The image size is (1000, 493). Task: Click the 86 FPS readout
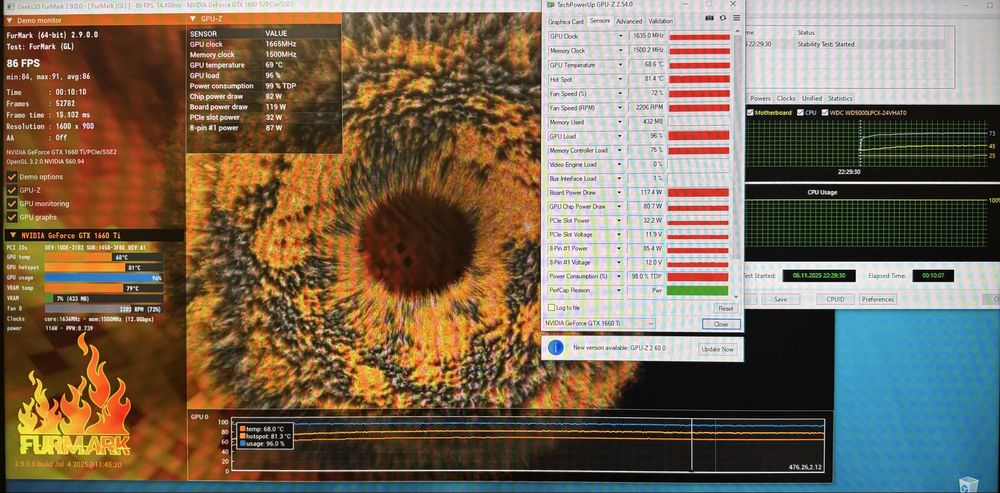(23, 63)
